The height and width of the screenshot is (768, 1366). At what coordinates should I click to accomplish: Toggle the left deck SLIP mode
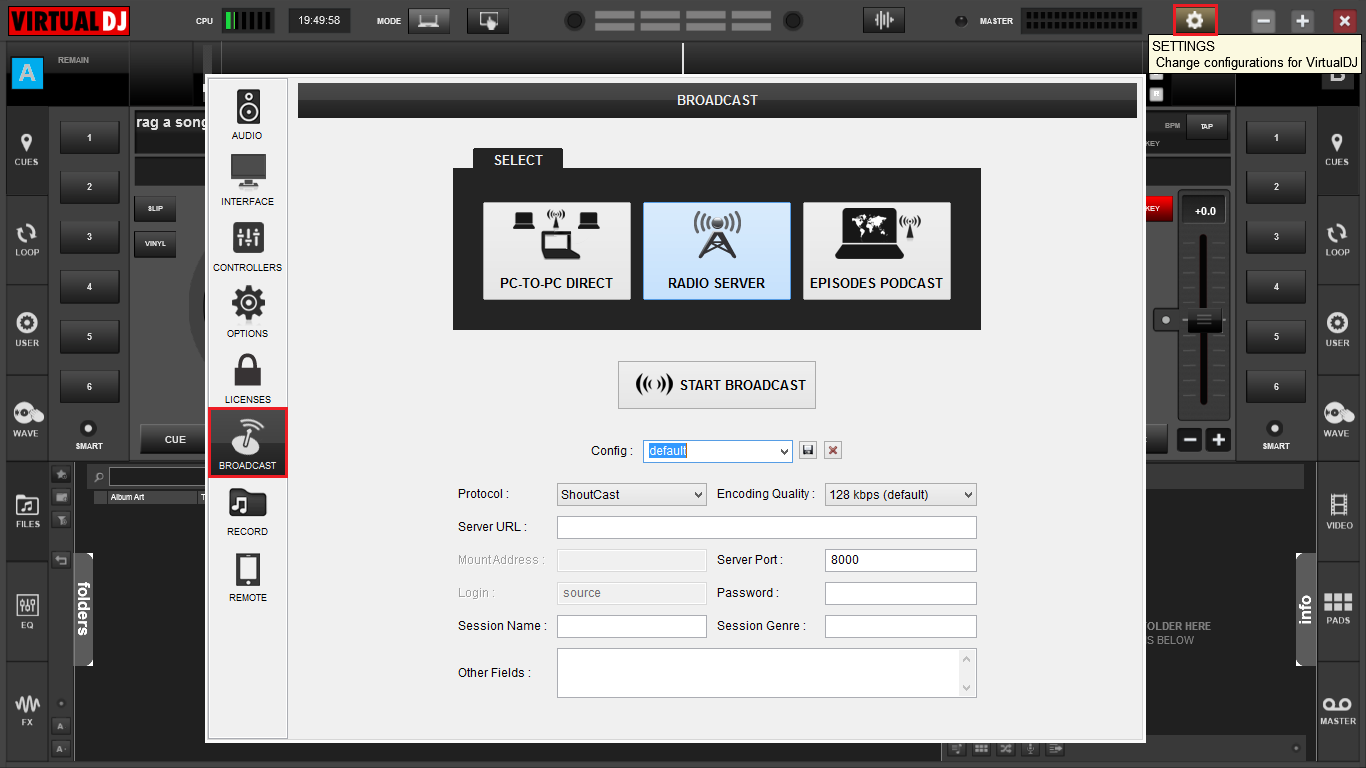(155, 208)
